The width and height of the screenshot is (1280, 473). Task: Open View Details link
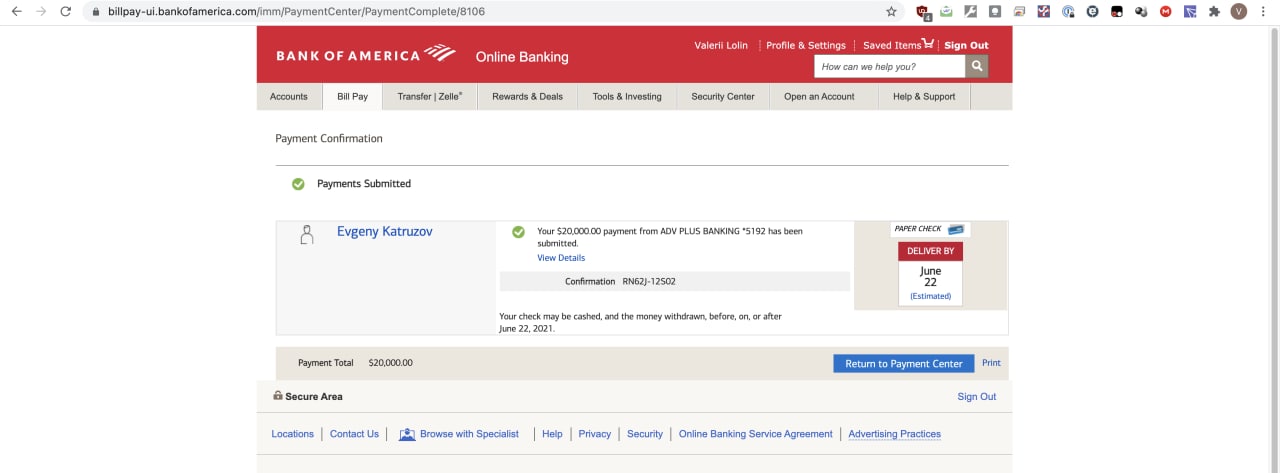coord(561,258)
